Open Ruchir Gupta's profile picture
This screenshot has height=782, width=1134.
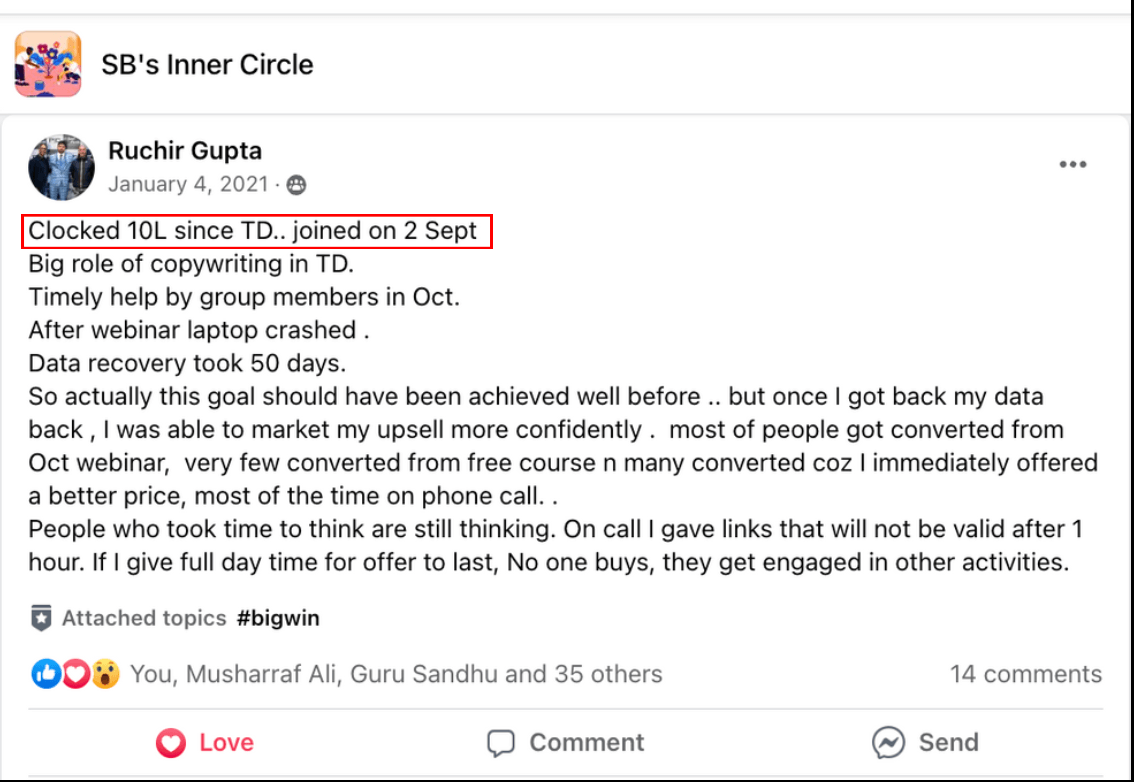coord(61,167)
